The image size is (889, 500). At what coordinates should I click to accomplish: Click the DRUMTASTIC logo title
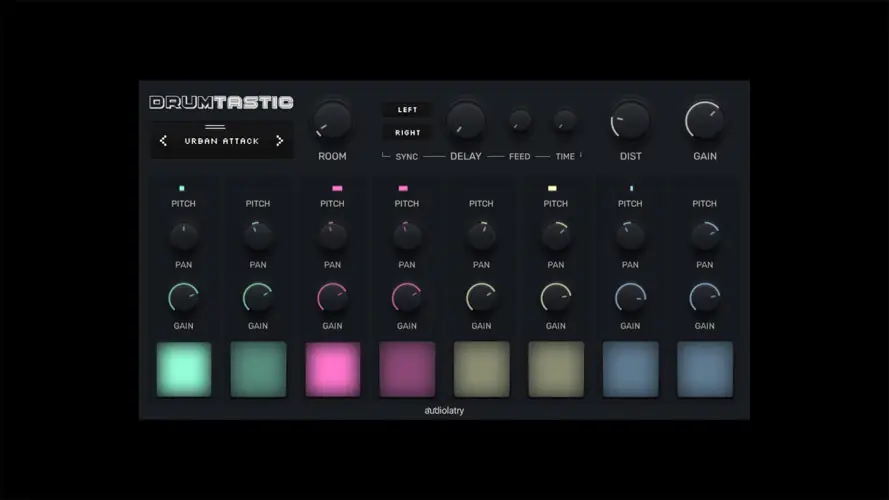tap(221, 102)
